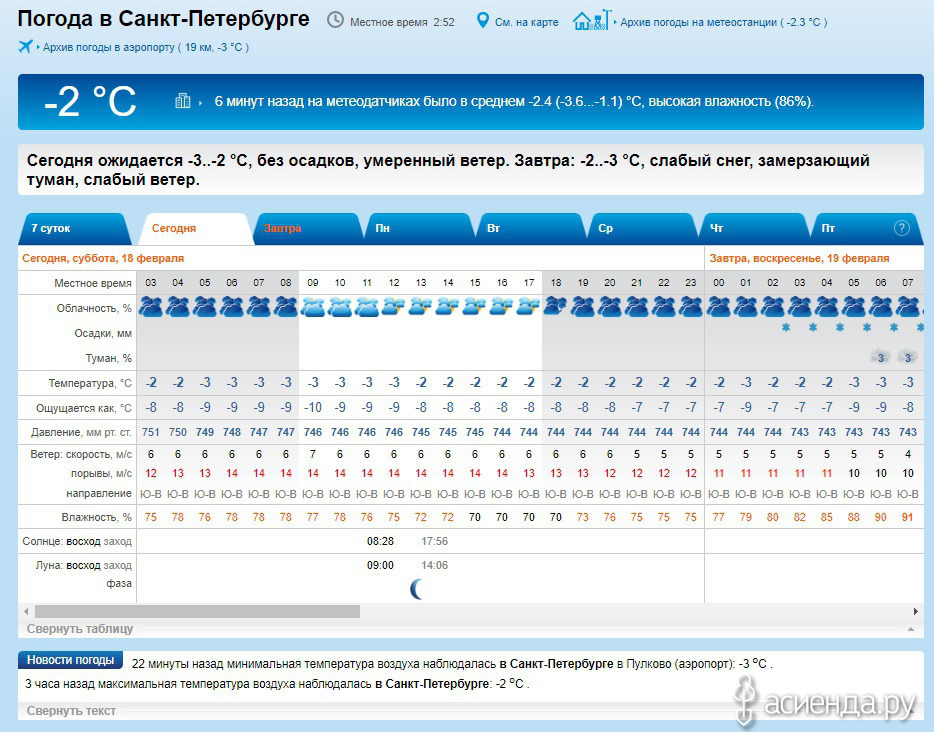Click 'Облачность, %' row label

pyautogui.click(x=94, y=309)
